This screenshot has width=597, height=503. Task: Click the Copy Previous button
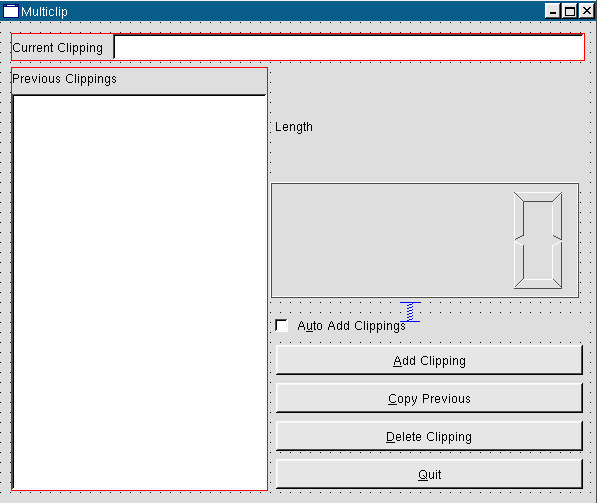429,398
